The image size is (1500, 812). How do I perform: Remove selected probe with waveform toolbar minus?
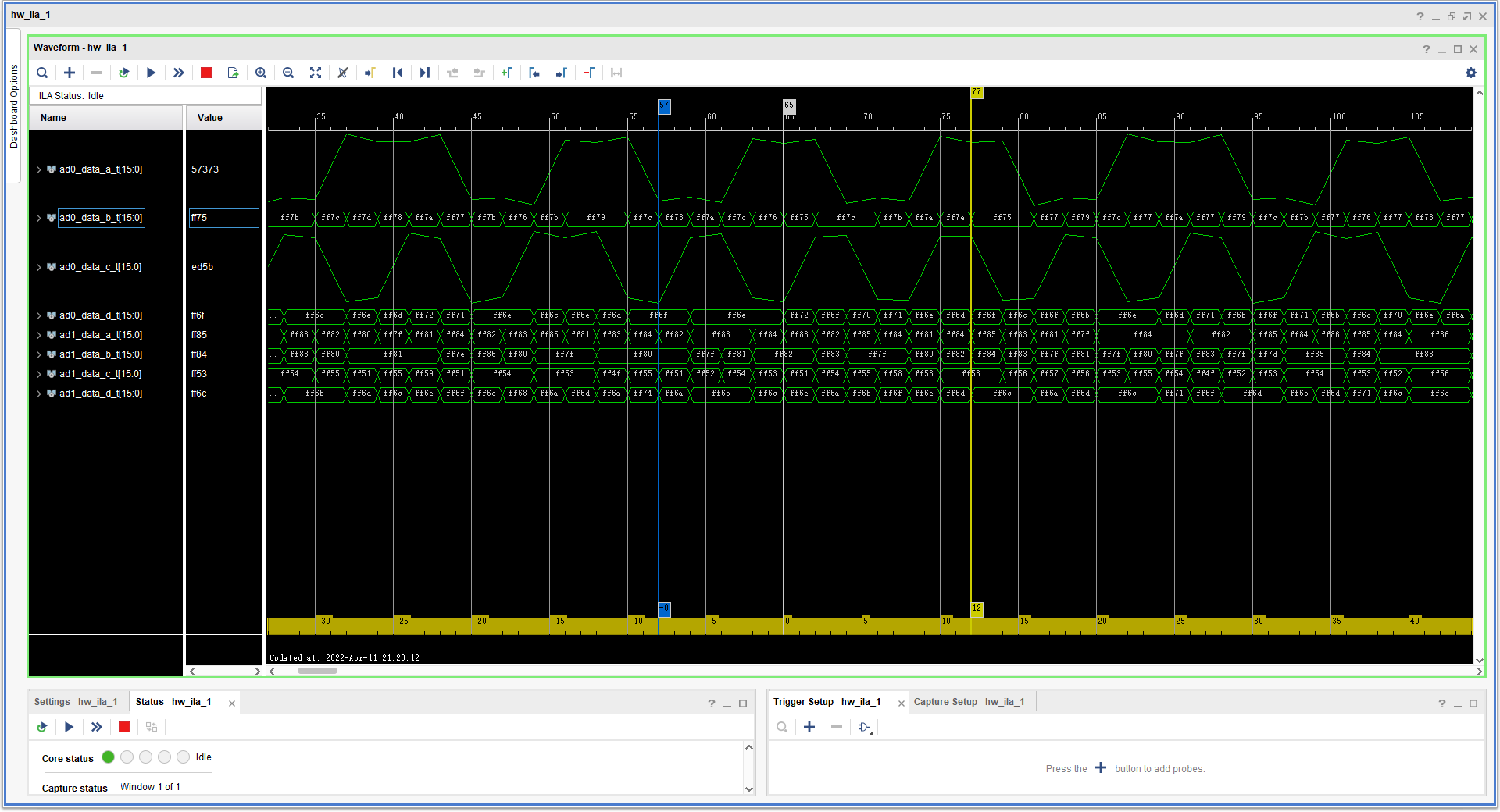(x=97, y=73)
